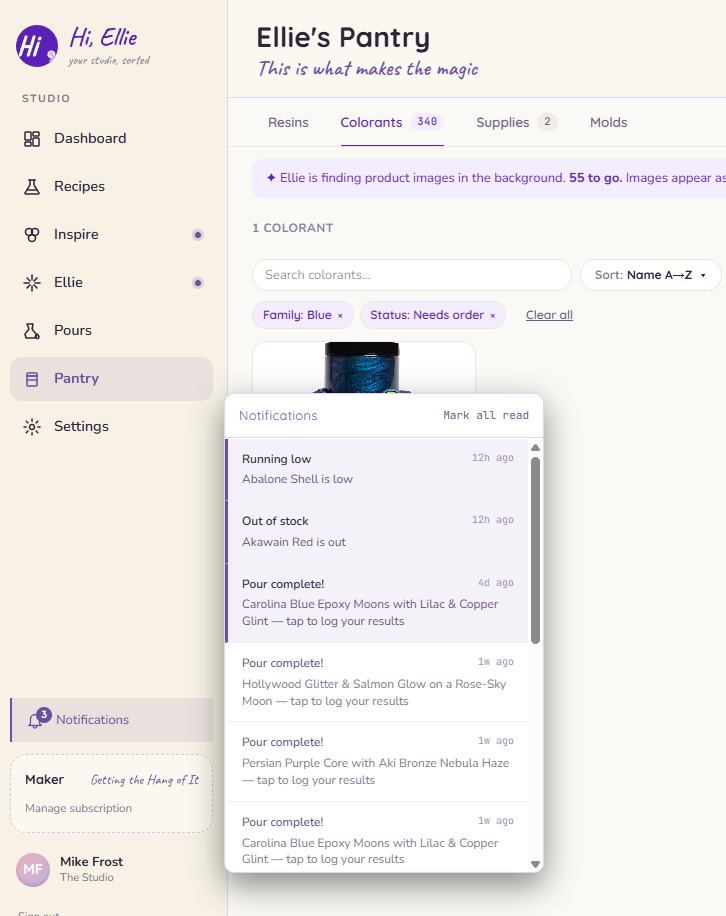This screenshot has height=916, width=726.
Task: Remove the Family: Blue filter chip
Action: pyautogui.click(x=340, y=315)
